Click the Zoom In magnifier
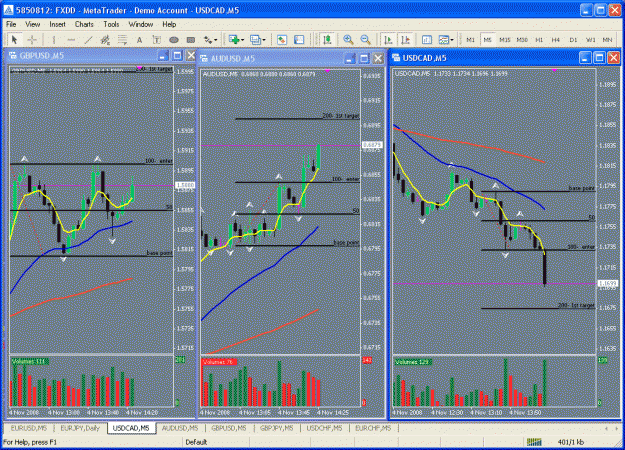Viewport: 625px width, 450px height. [x=348, y=39]
